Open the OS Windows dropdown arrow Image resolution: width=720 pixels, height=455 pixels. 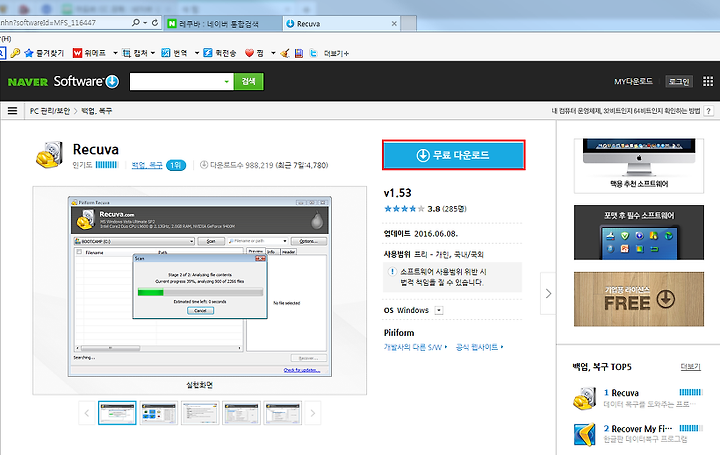[x=439, y=310]
